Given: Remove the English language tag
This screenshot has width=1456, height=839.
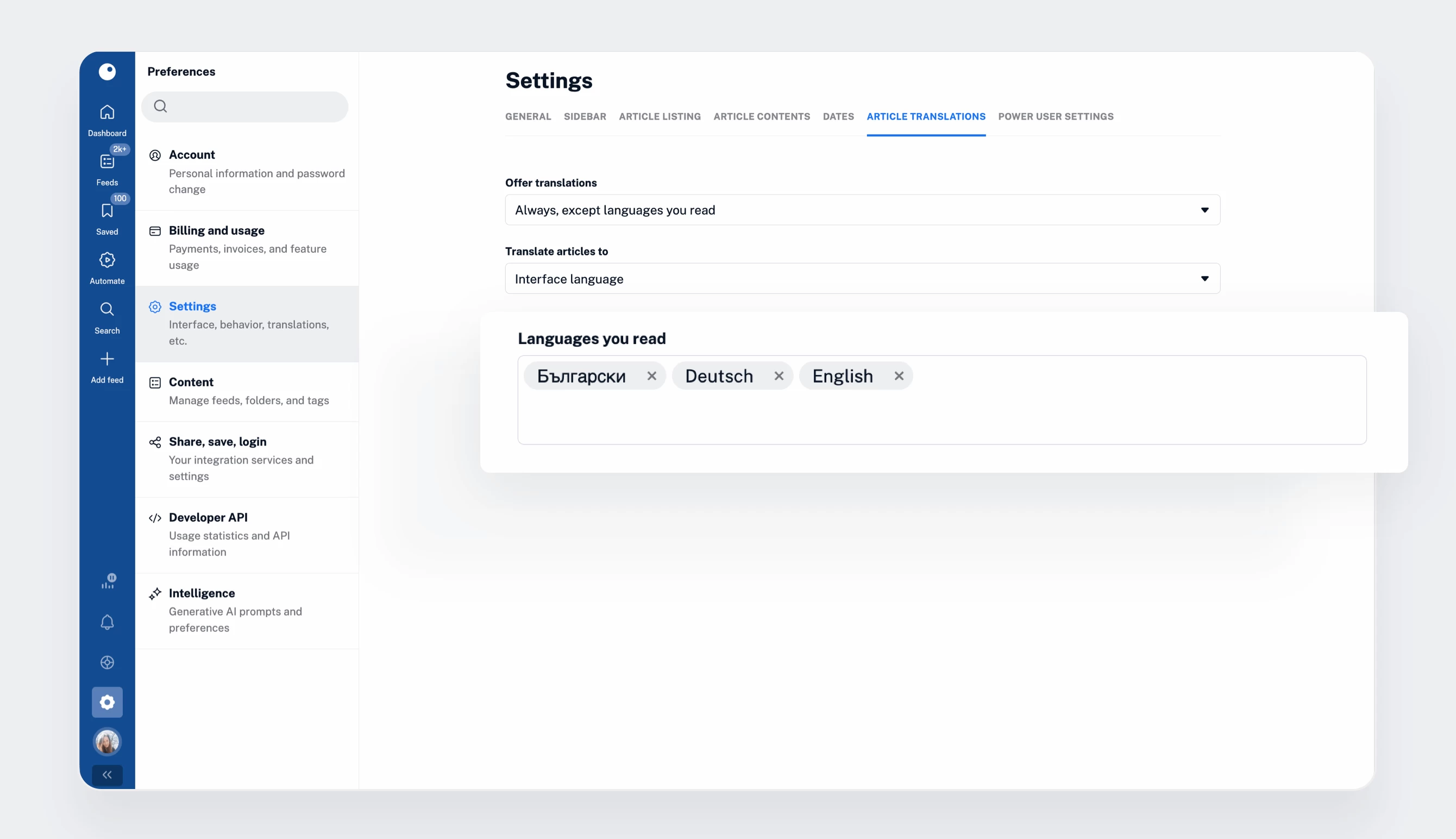Looking at the screenshot, I should pyautogui.click(x=899, y=375).
